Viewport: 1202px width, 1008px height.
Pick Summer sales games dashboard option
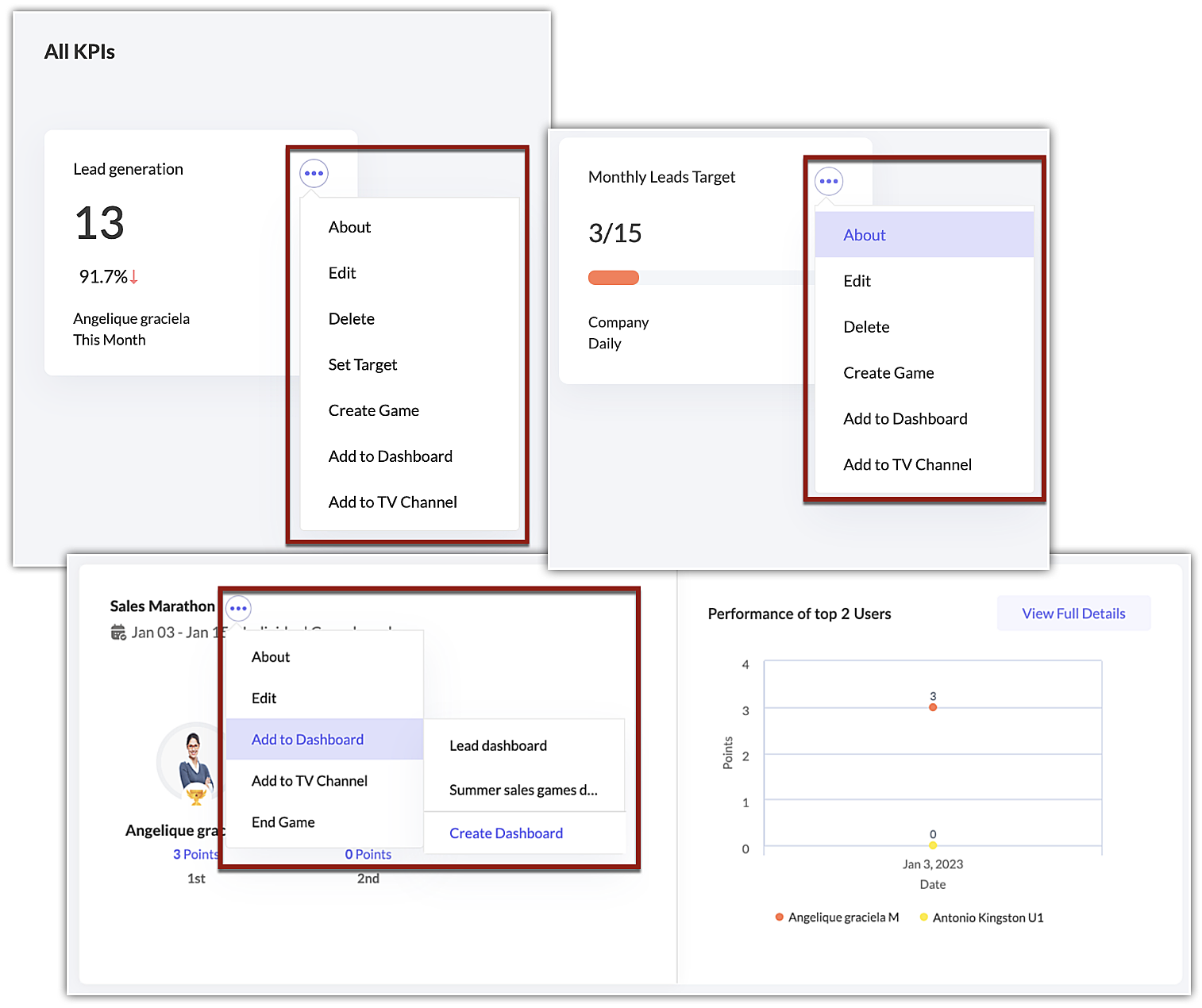pyautogui.click(x=522, y=791)
